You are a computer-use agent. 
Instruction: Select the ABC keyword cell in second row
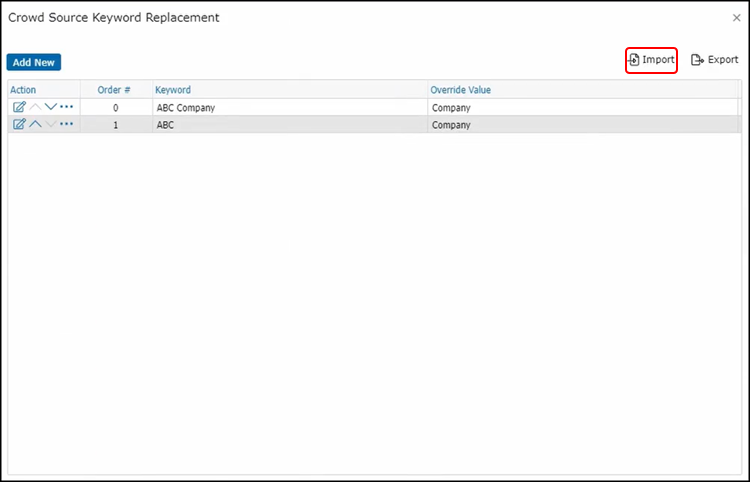coord(166,125)
